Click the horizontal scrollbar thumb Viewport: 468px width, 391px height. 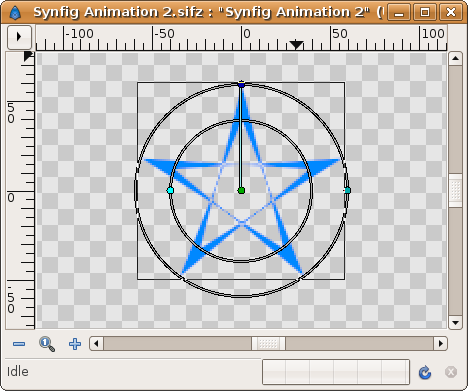coord(268,343)
